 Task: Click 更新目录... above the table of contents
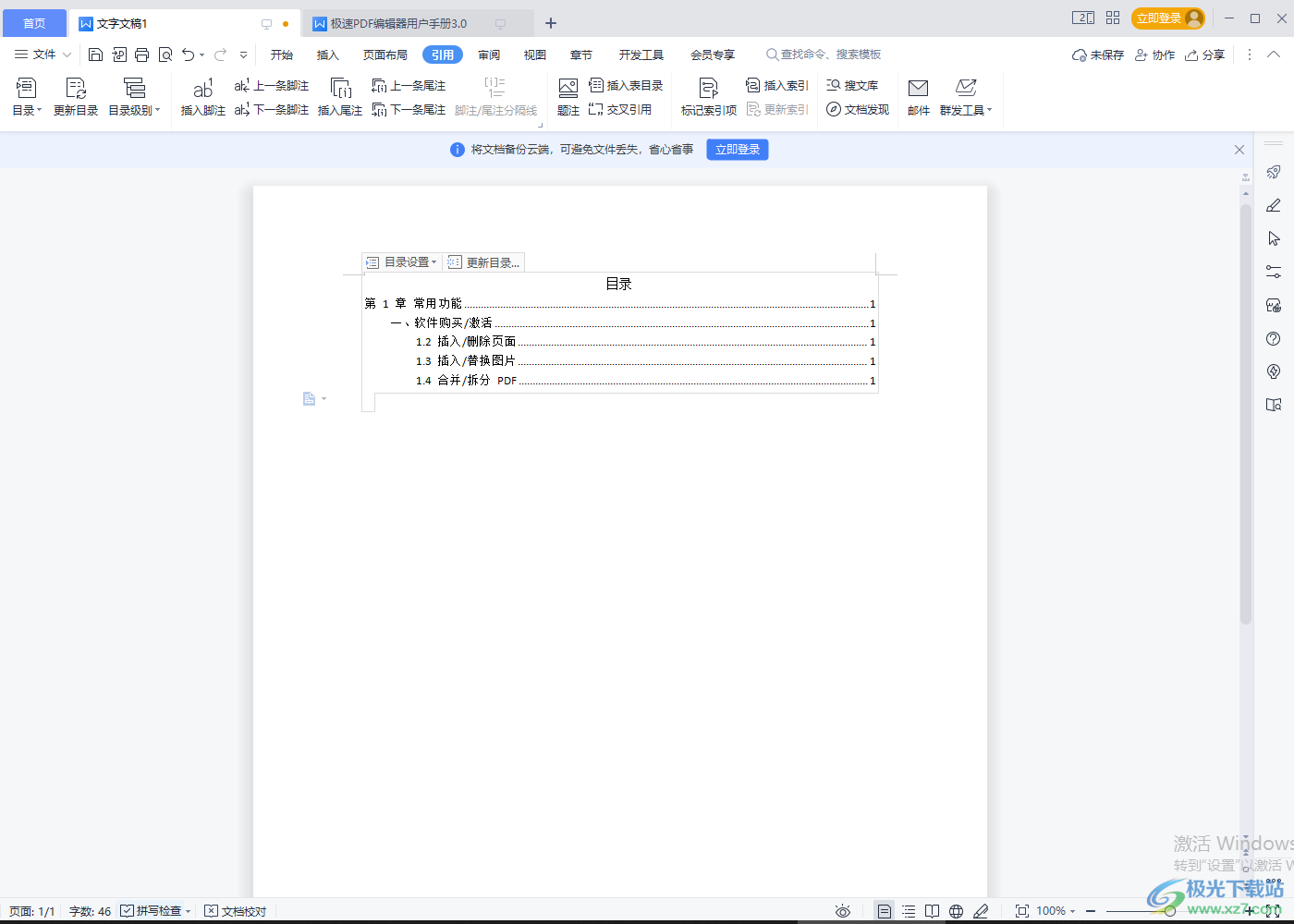(x=484, y=262)
